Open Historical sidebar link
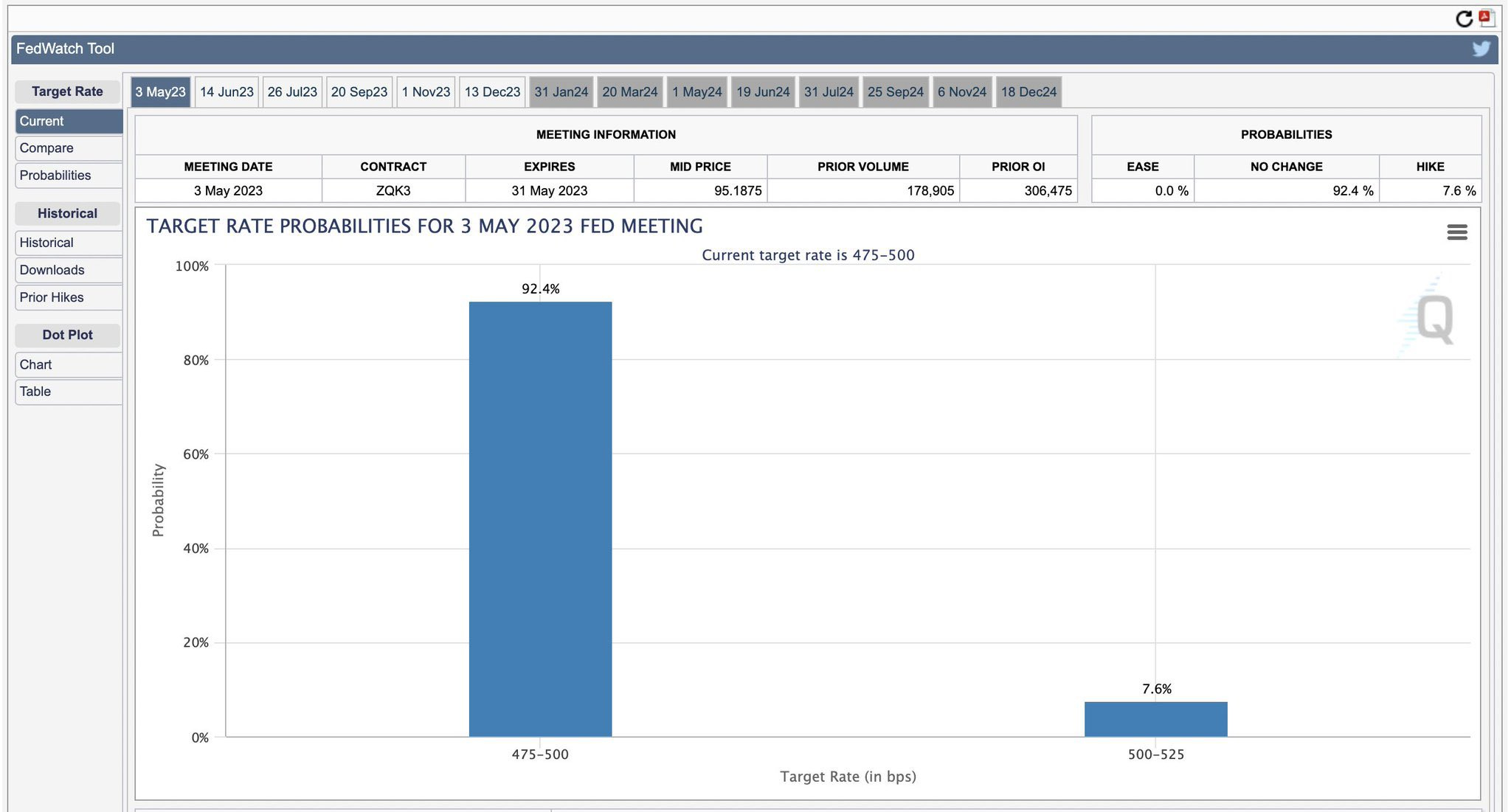 coord(68,243)
